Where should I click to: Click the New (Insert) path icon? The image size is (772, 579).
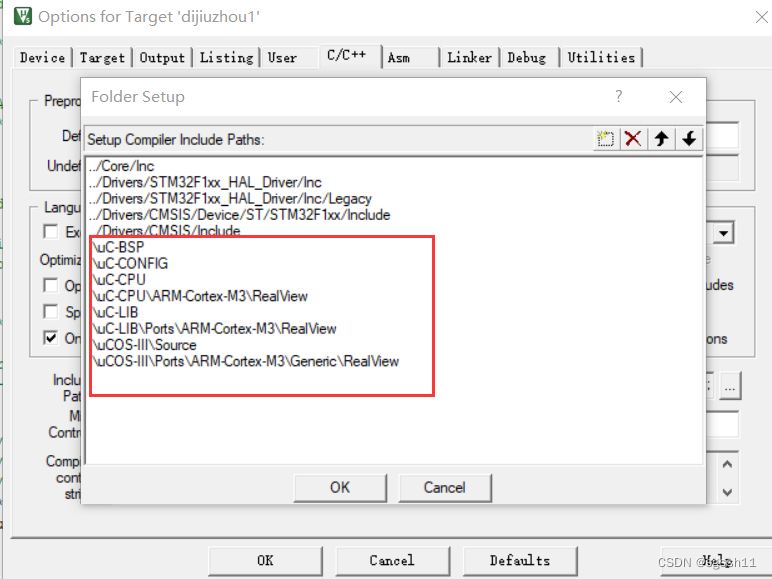[x=605, y=138]
